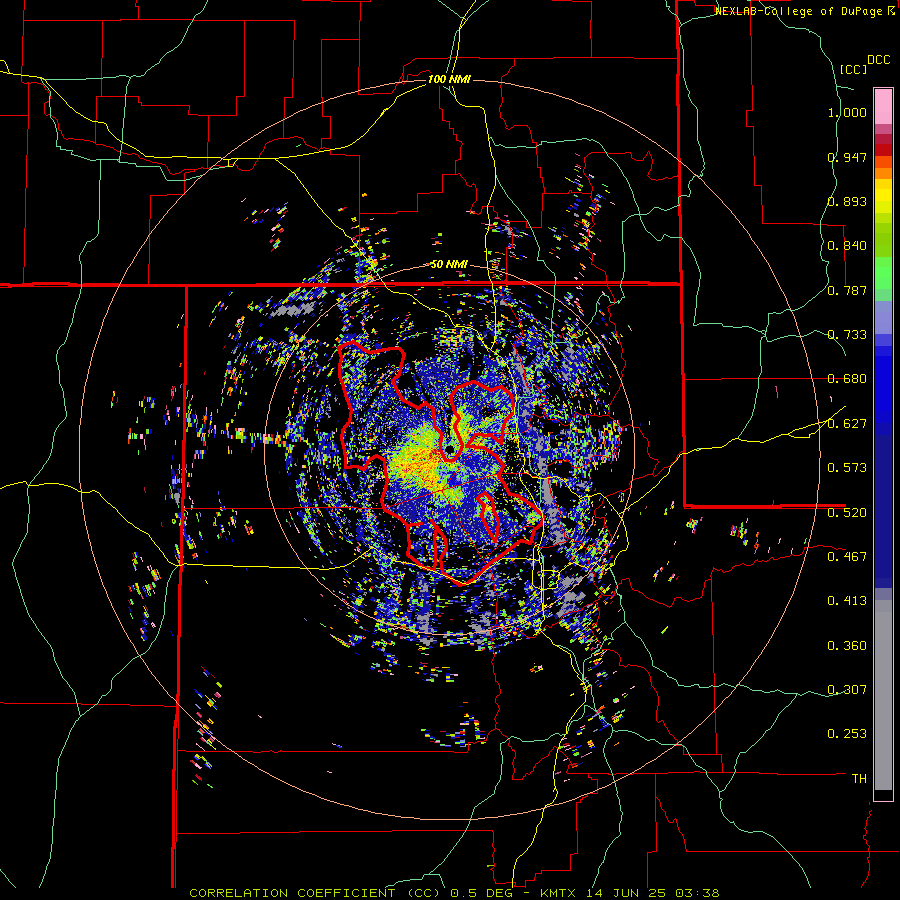Click the NEXLAB-College of DuPage label

click(x=798, y=11)
